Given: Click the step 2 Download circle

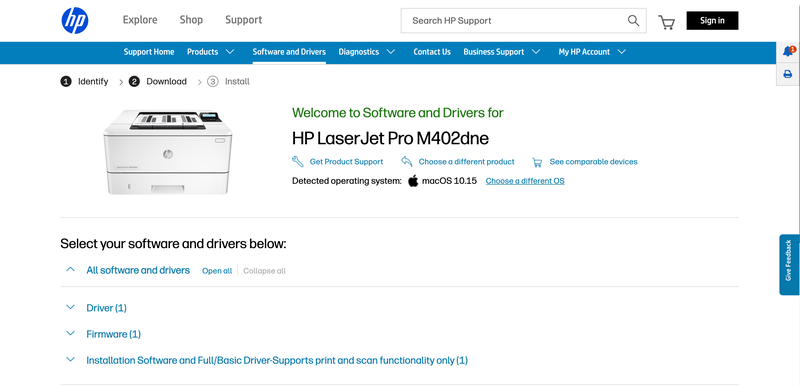Looking at the screenshot, I should pos(134,82).
